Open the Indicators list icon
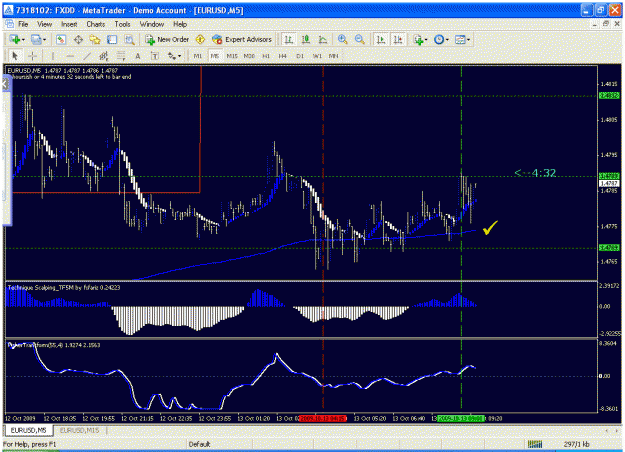625x452 pixels. [x=418, y=39]
